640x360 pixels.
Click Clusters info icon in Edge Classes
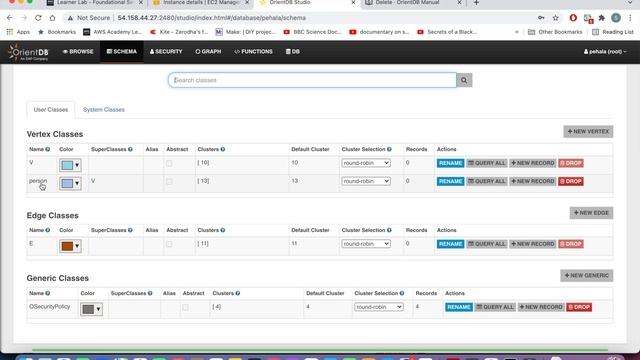(223, 230)
